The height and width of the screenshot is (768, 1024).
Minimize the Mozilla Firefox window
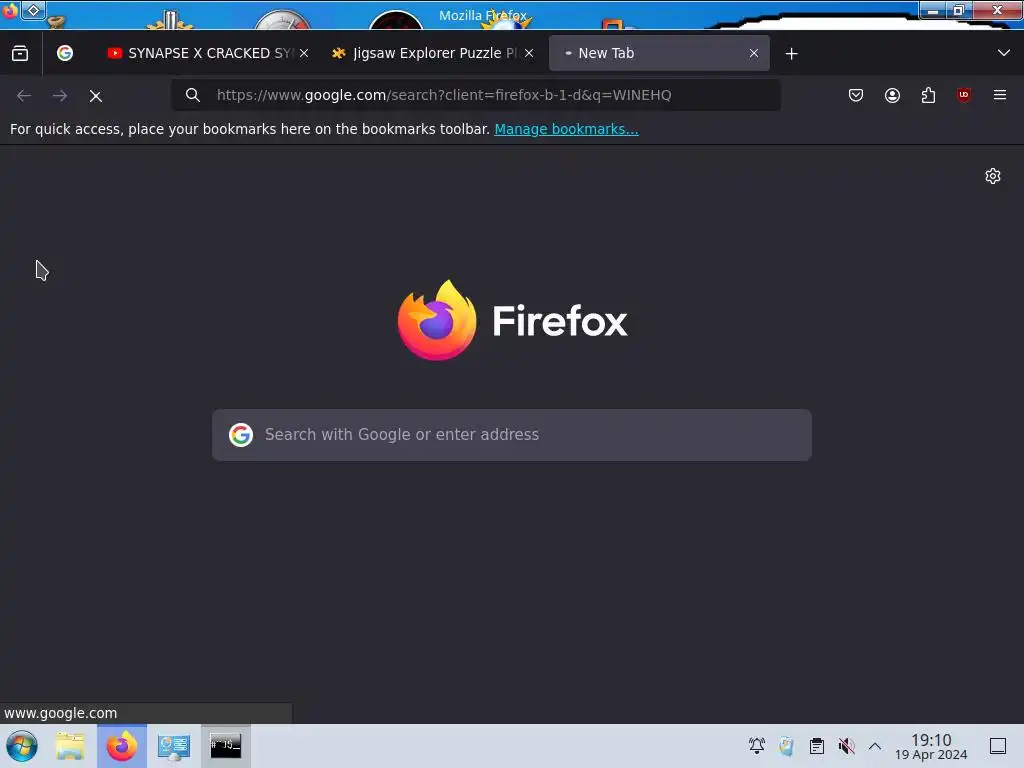pyautogui.click(x=933, y=10)
